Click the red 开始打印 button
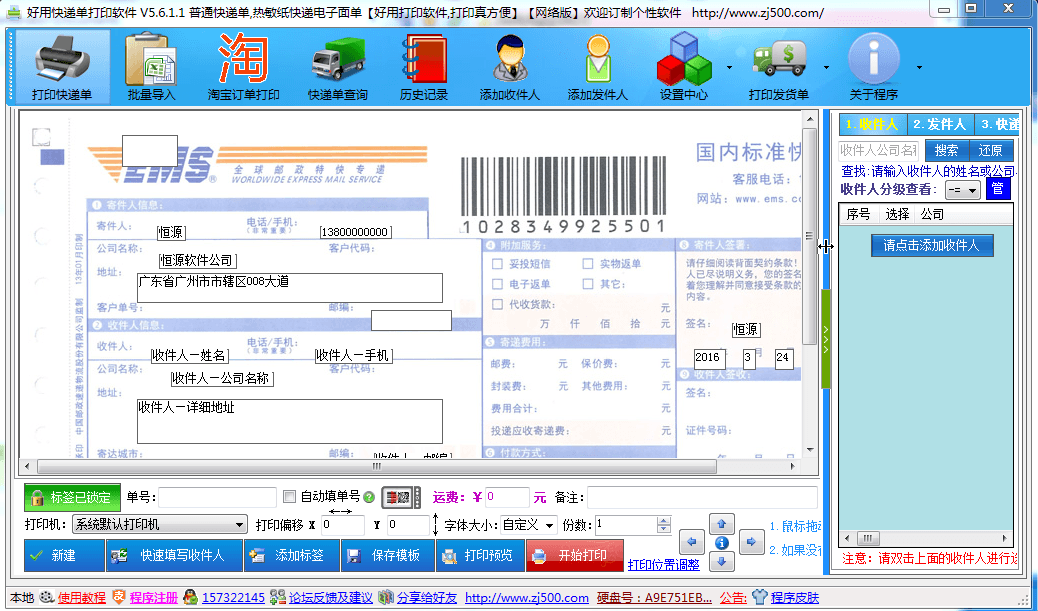Image resolution: width=1038 pixels, height=611 pixels. click(574, 555)
